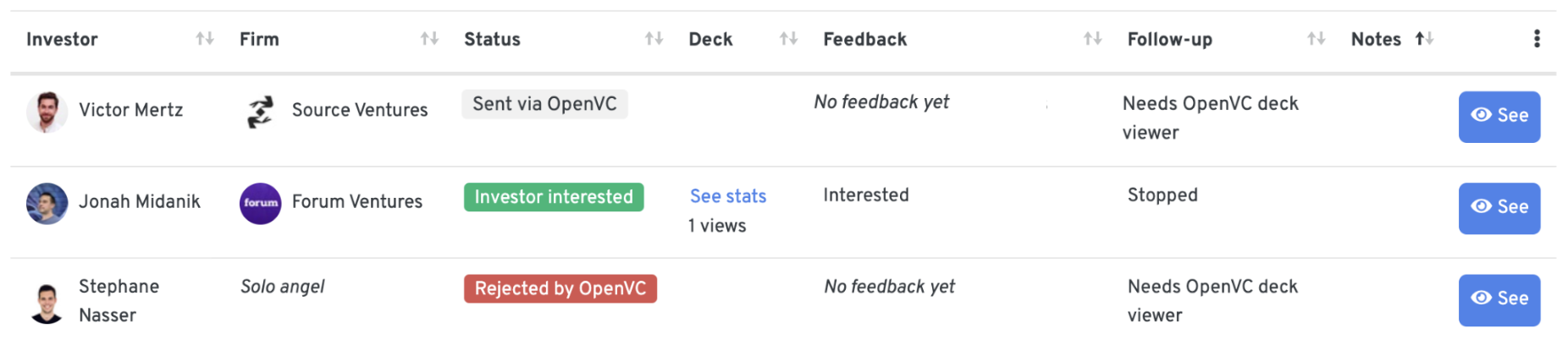
Task: Sort table by Follow-up column arrows
Action: (x=1316, y=39)
